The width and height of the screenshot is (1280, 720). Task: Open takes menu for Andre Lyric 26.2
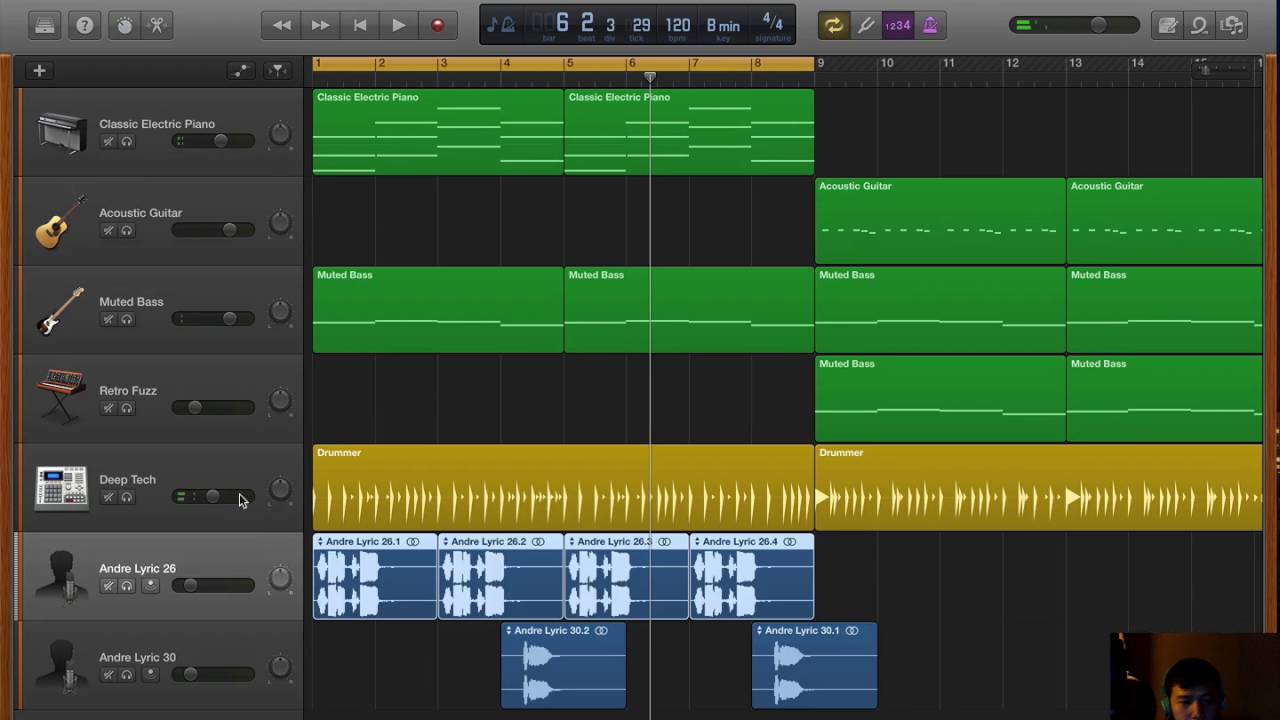(445, 542)
